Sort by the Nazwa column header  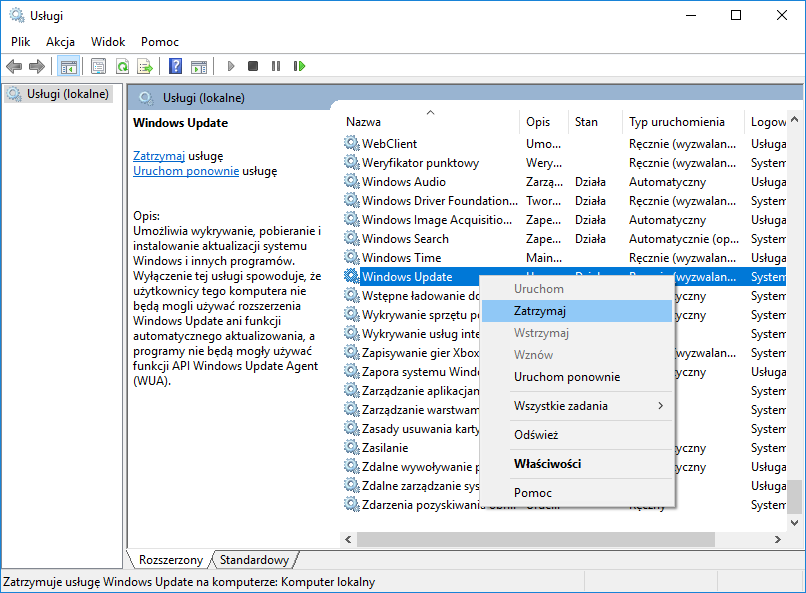(x=430, y=122)
